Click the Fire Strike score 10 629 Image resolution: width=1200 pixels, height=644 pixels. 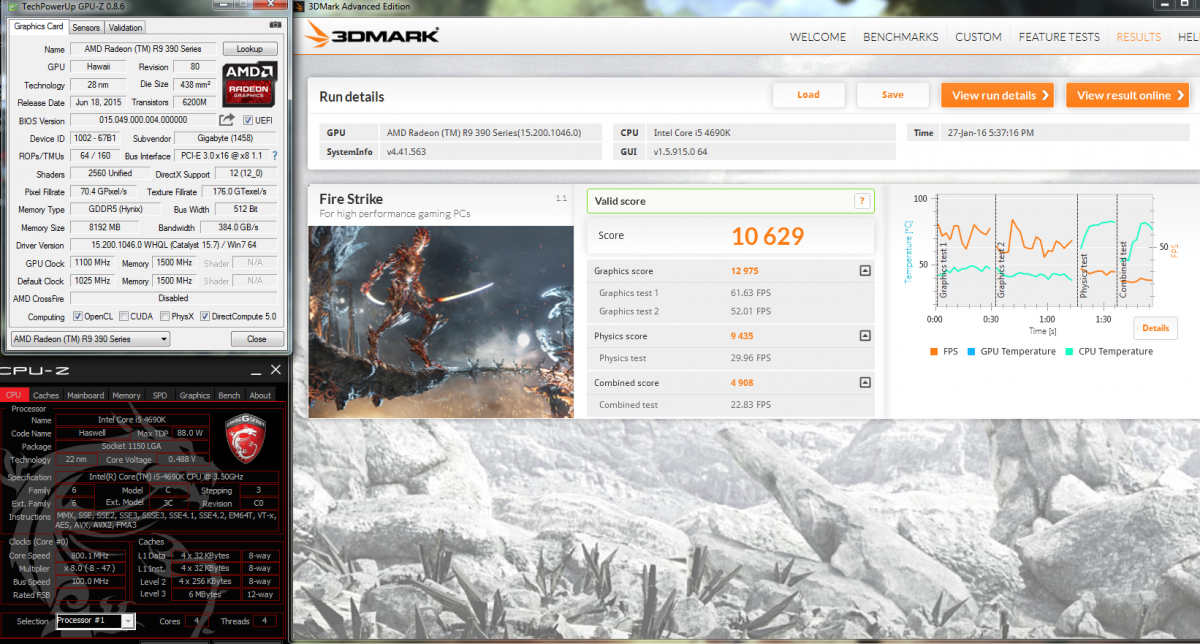(x=767, y=236)
